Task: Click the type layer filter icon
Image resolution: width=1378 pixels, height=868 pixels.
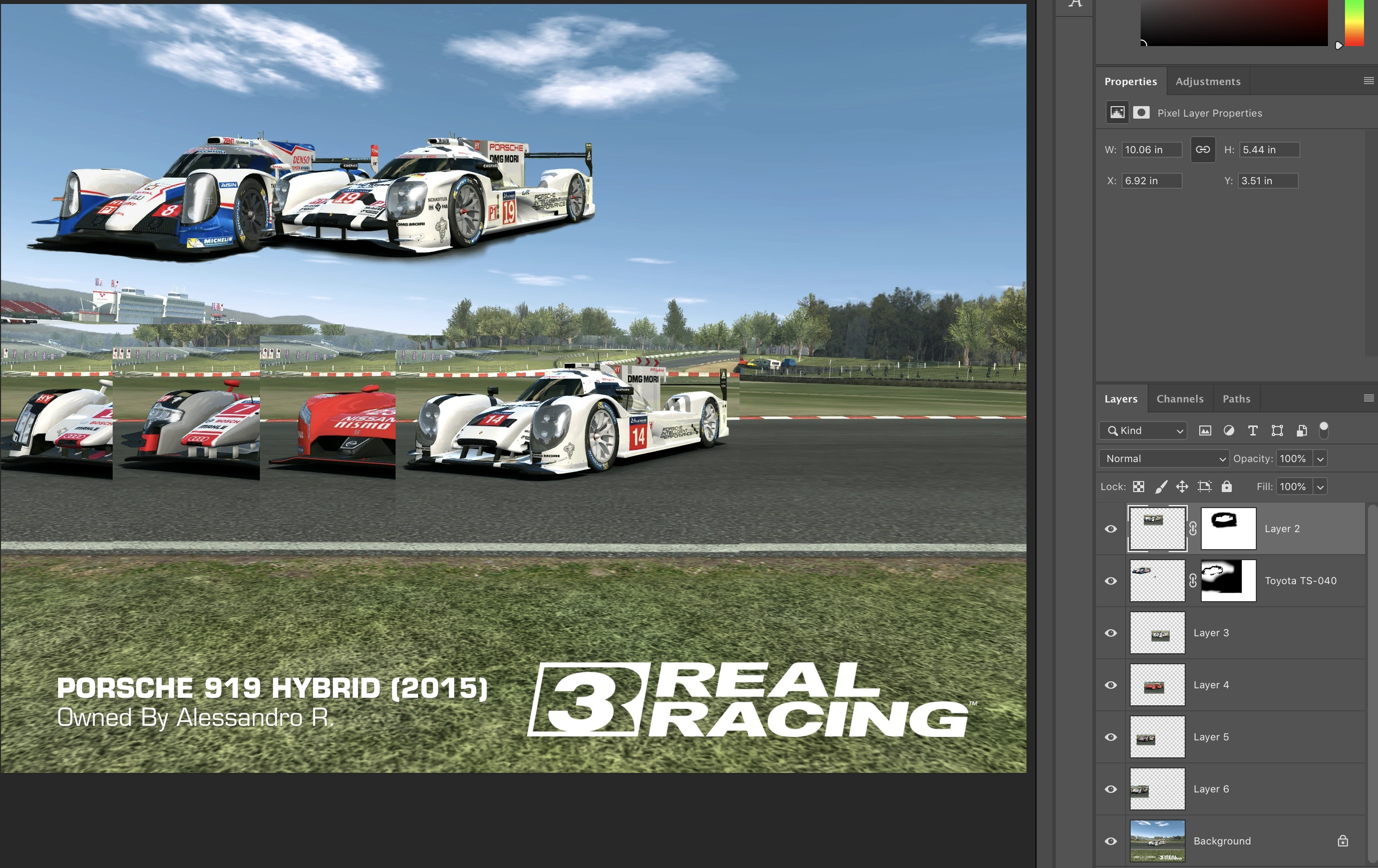Action: 1253,430
